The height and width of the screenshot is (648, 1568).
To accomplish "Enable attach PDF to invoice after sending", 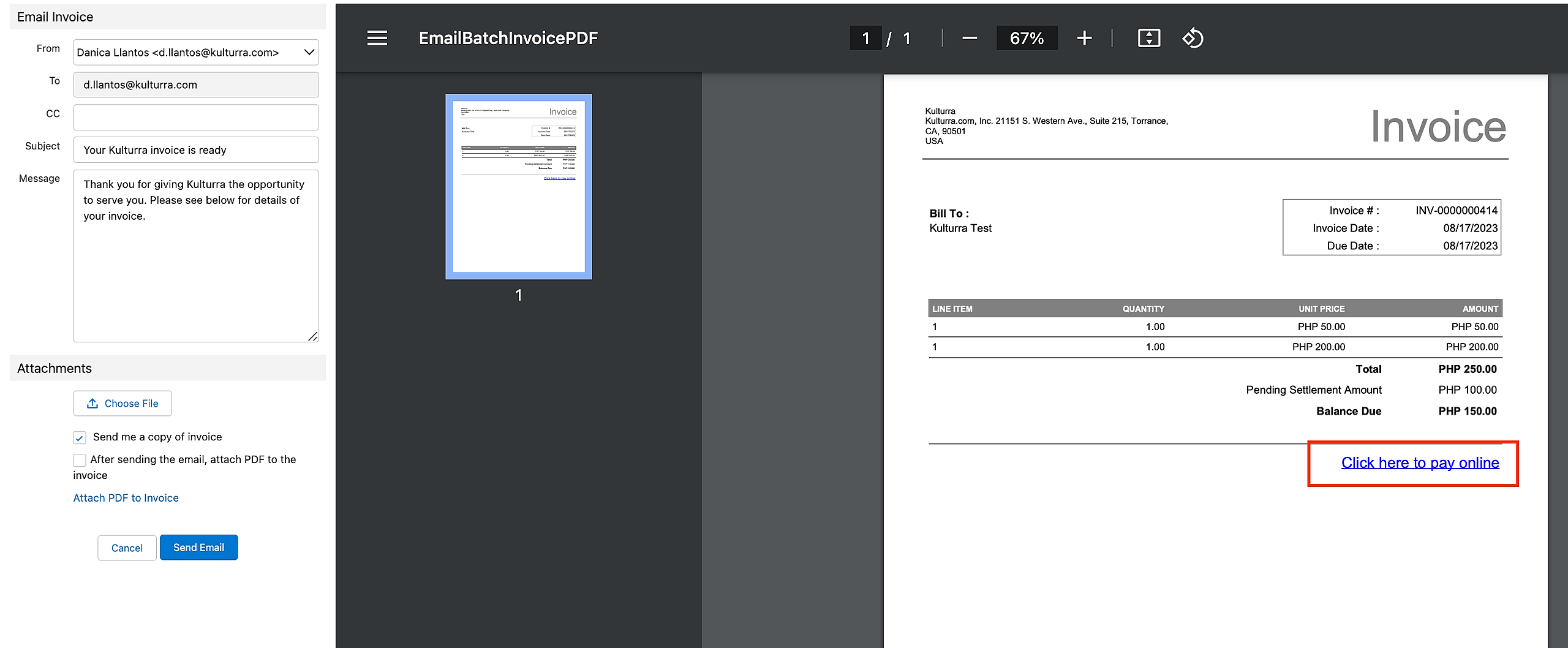I will click(x=80, y=460).
